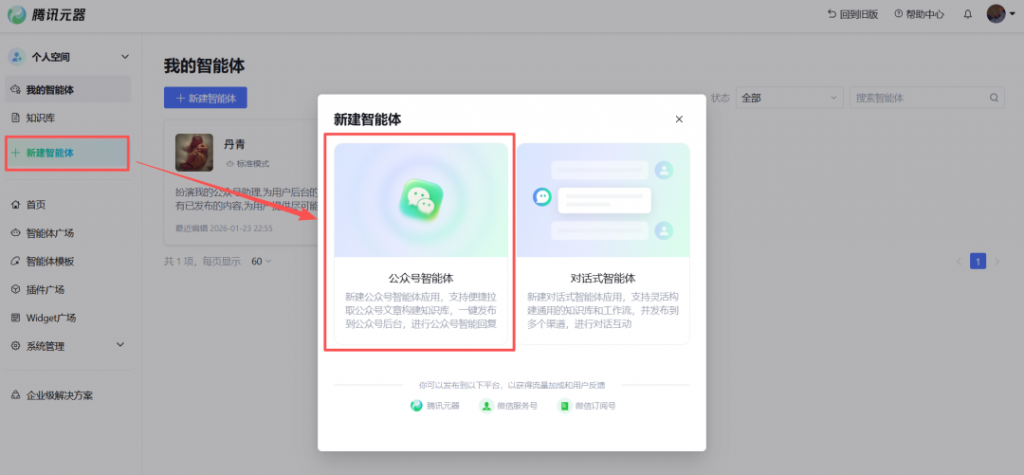This screenshot has height=475, width=1024.
Task: Expand the 个人空间 workspace dropdown
Action: [125, 57]
